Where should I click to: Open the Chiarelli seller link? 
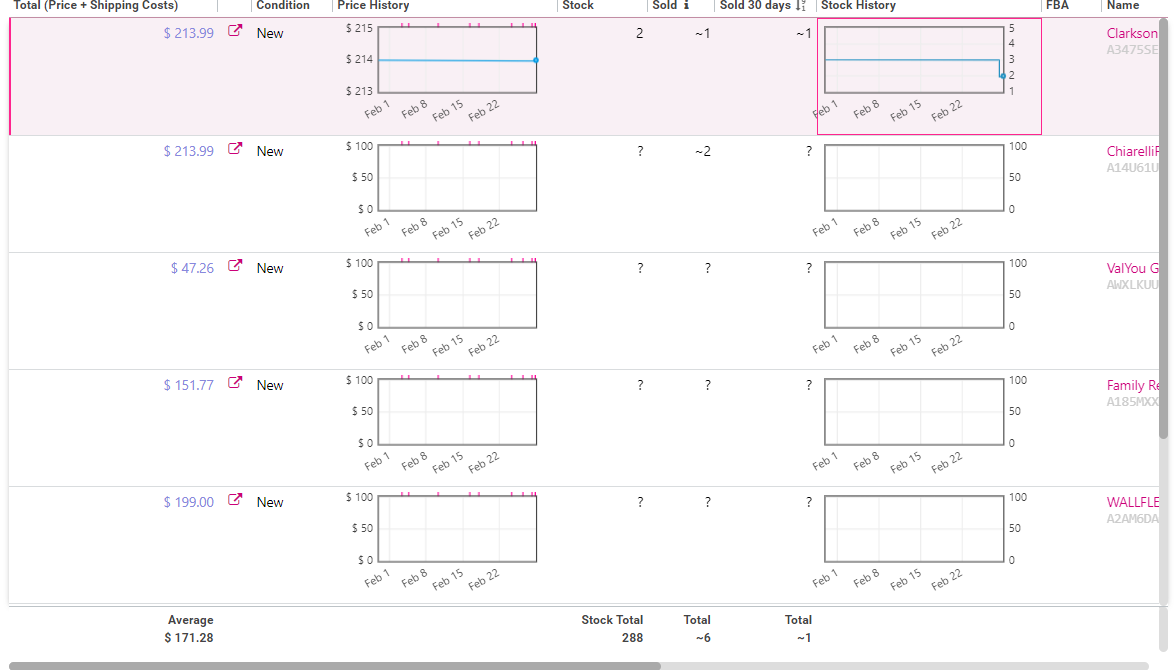point(1132,151)
